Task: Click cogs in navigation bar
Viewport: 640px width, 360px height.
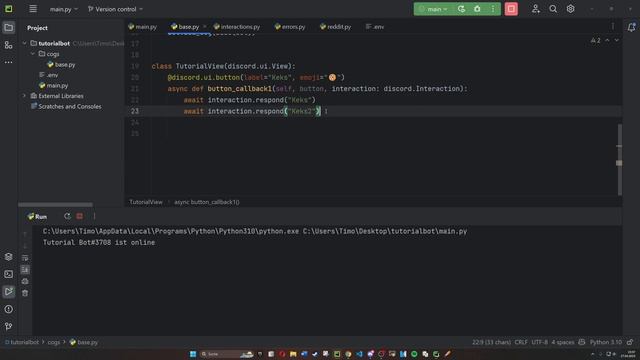Action: click(53, 342)
